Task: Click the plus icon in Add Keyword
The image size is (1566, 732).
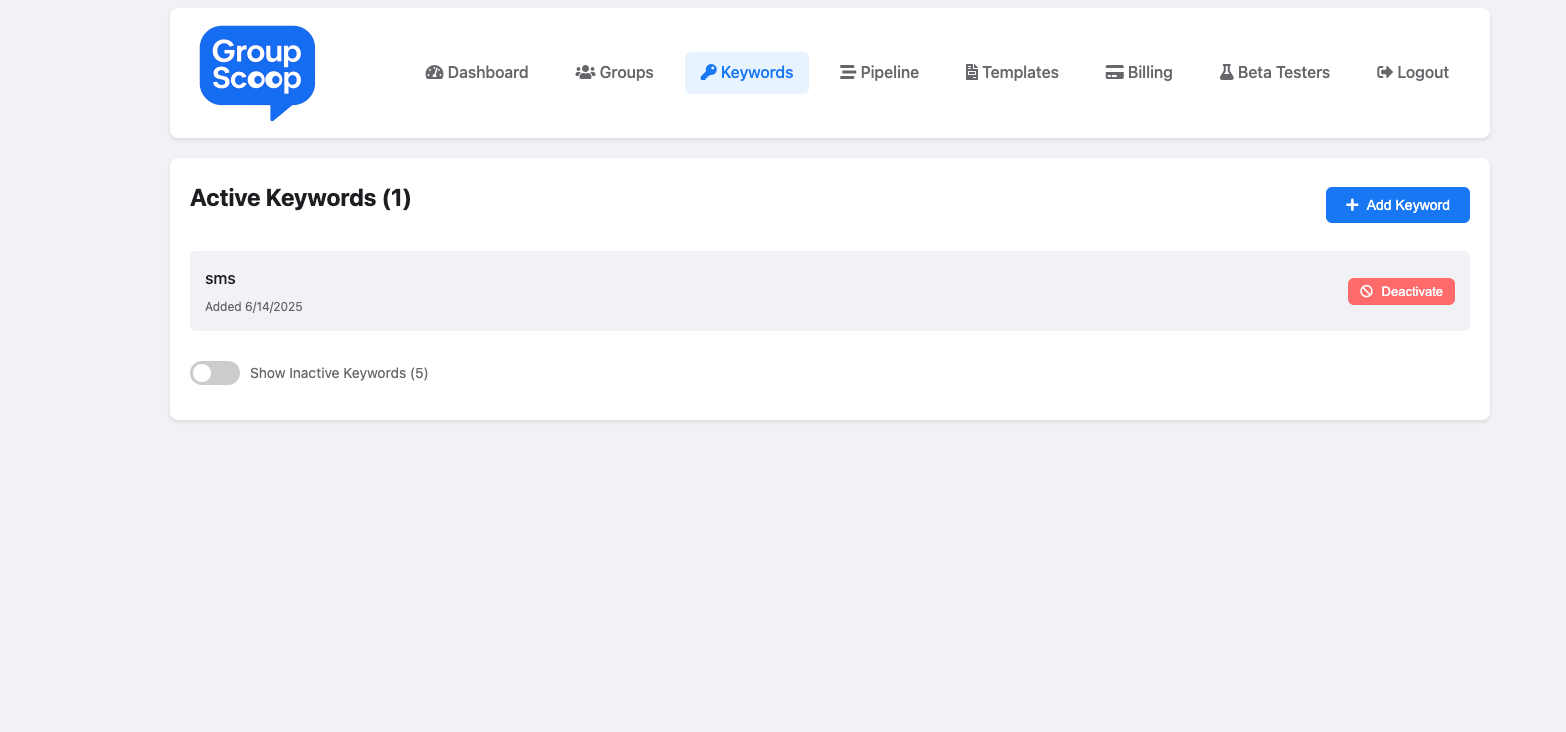Action: (x=1352, y=205)
